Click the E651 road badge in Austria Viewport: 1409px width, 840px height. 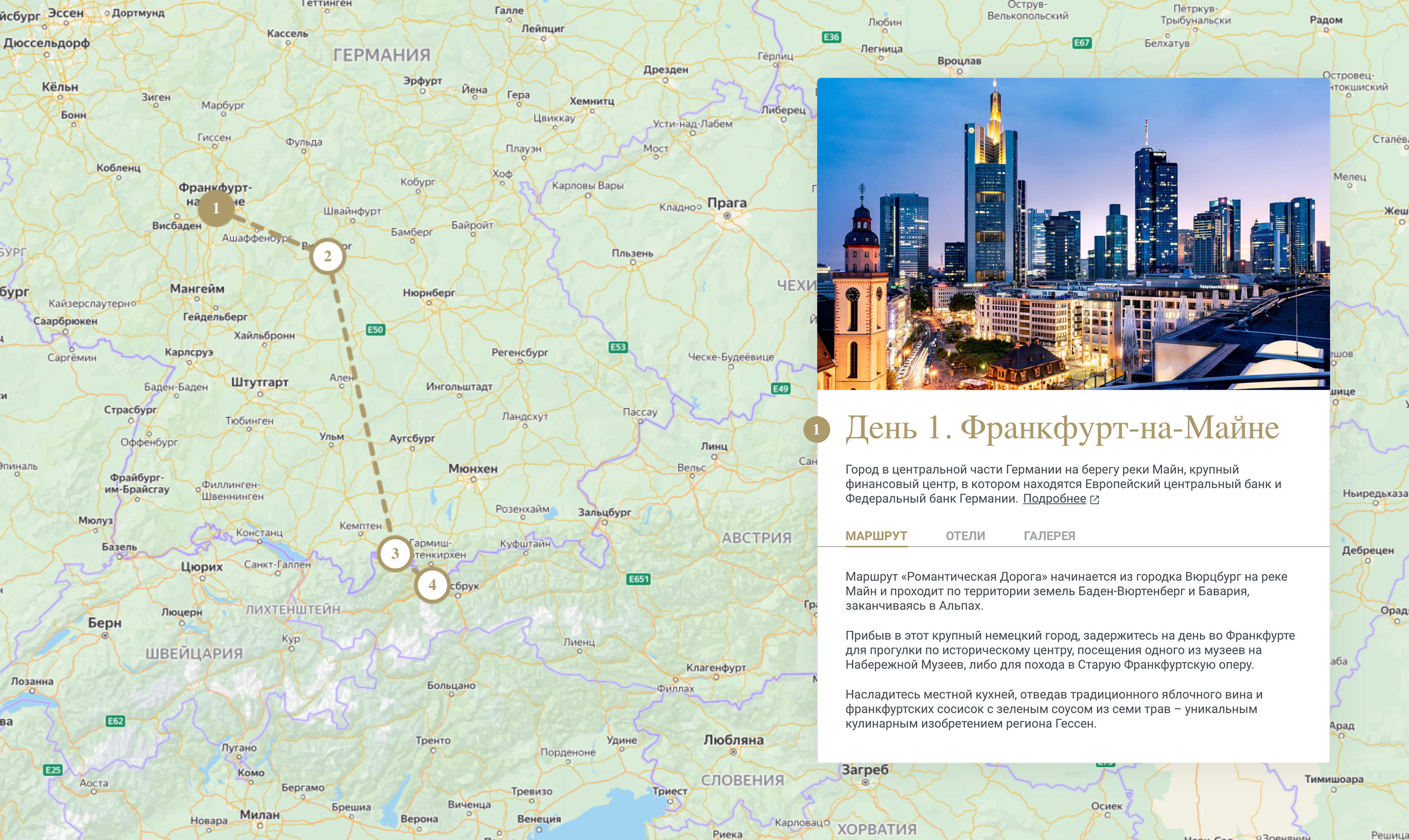639,579
